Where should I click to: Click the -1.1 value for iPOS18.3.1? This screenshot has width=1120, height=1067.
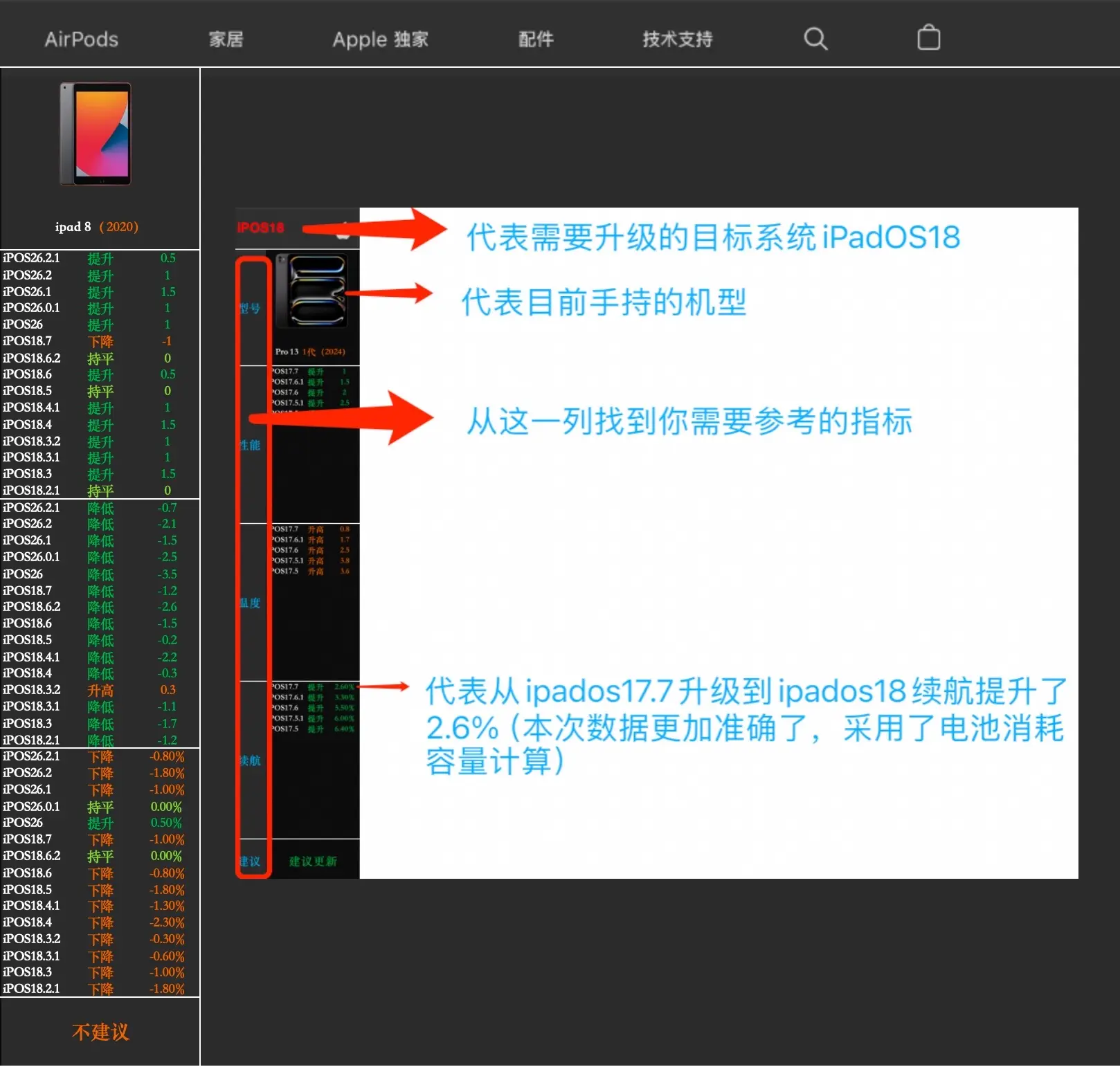(167, 706)
